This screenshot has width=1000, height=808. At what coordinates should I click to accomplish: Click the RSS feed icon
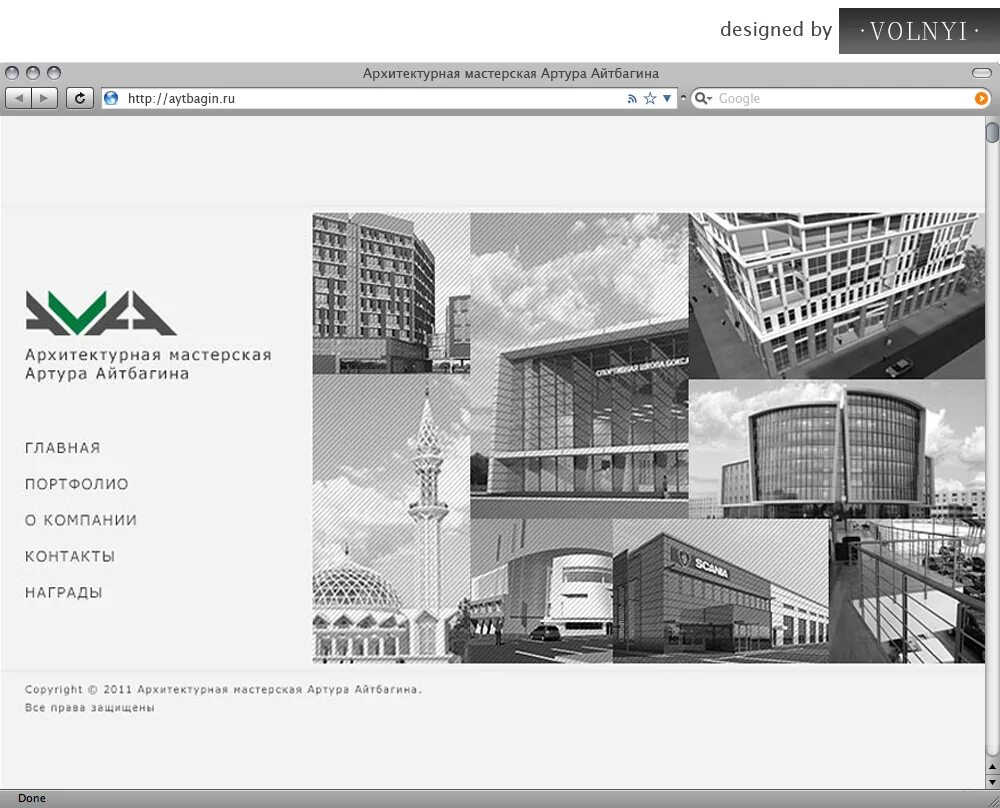click(x=632, y=98)
